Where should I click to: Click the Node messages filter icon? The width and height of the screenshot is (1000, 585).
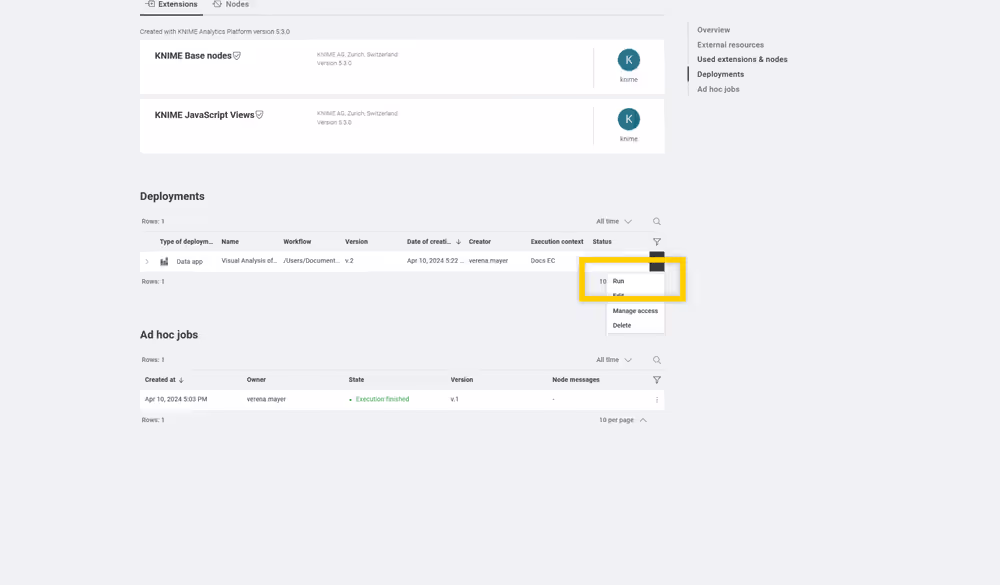pyautogui.click(x=657, y=380)
